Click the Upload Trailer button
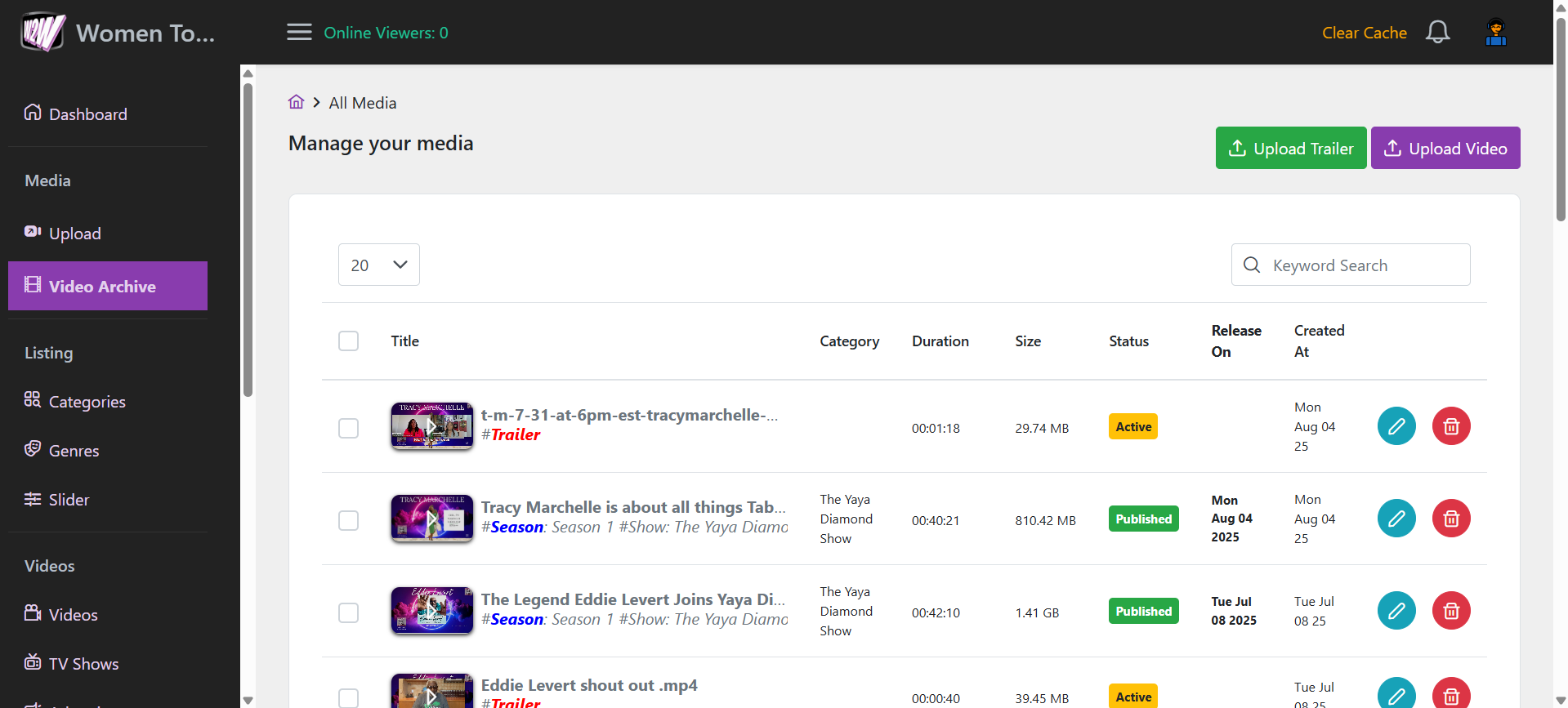 (x=1291, y=148)
